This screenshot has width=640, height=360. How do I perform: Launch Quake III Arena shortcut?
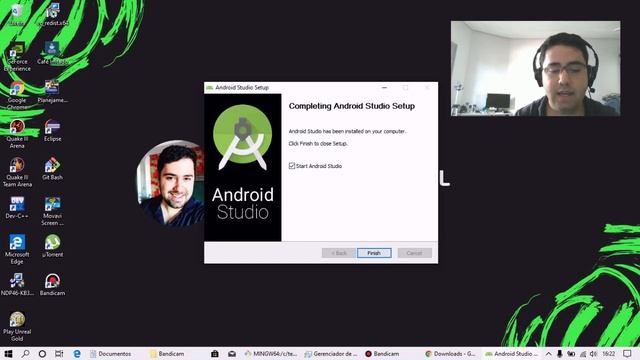17,133
